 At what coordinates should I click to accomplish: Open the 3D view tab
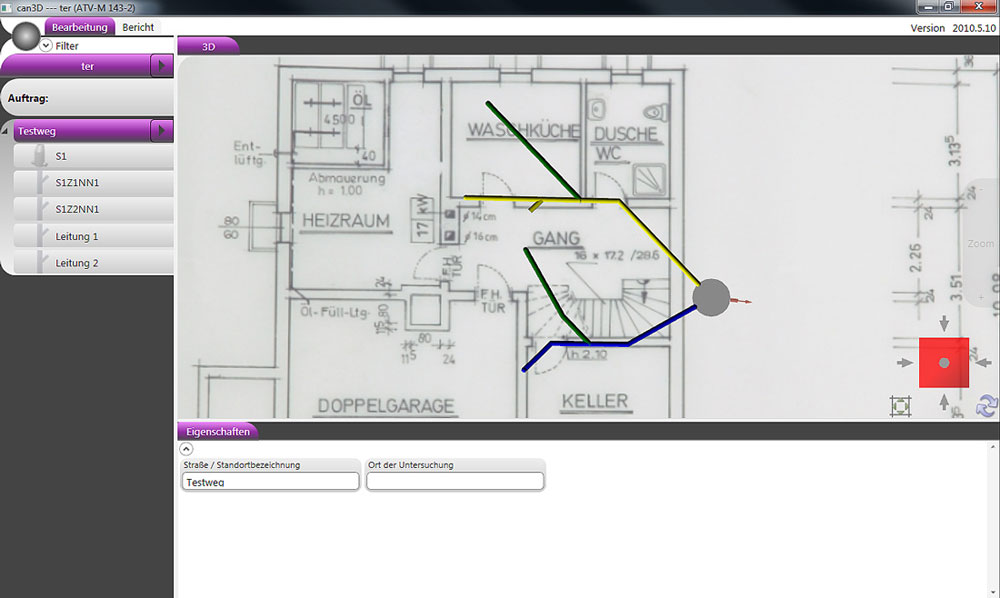[208, 46]
